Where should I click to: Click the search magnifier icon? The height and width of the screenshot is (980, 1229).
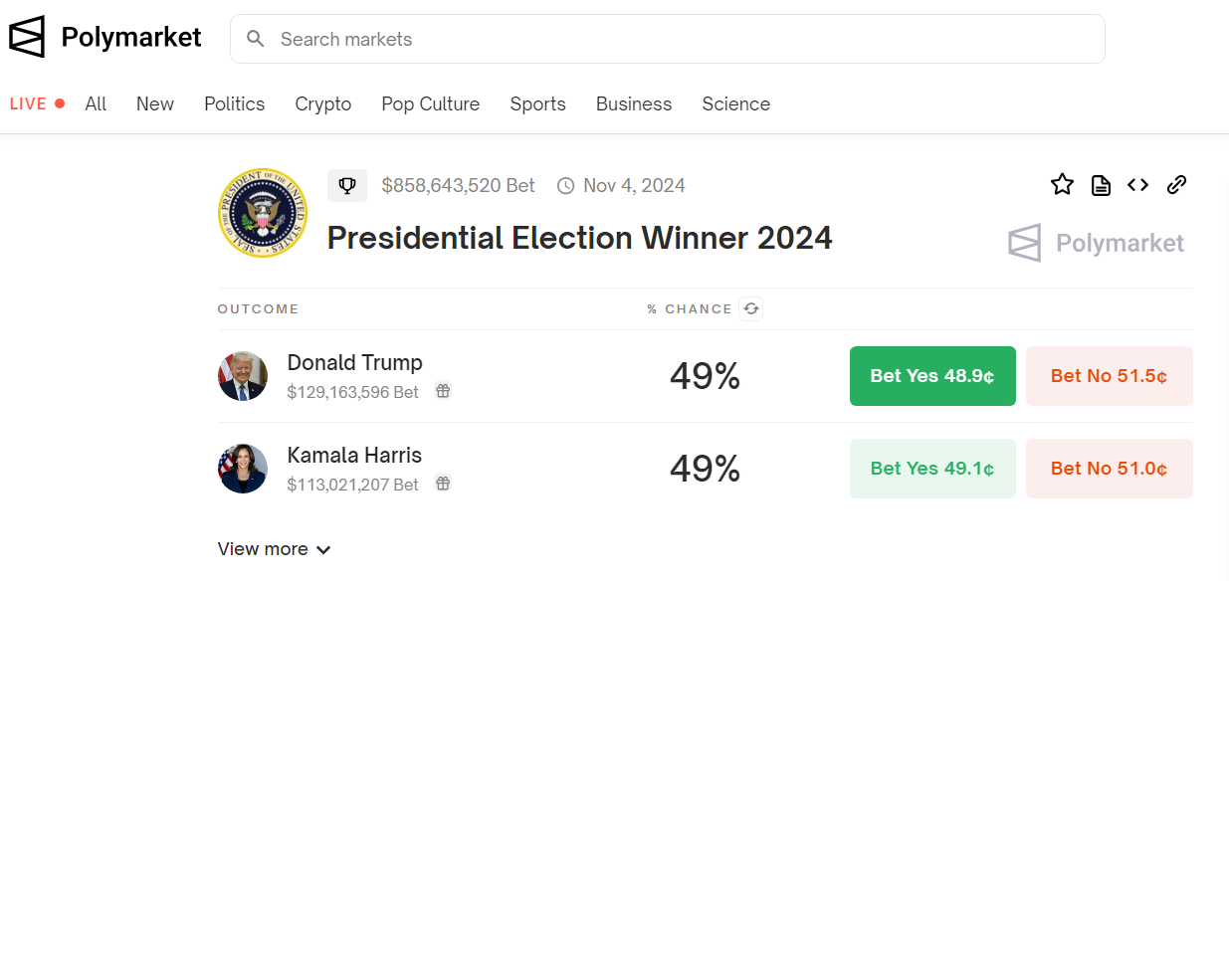coord(256,39)
